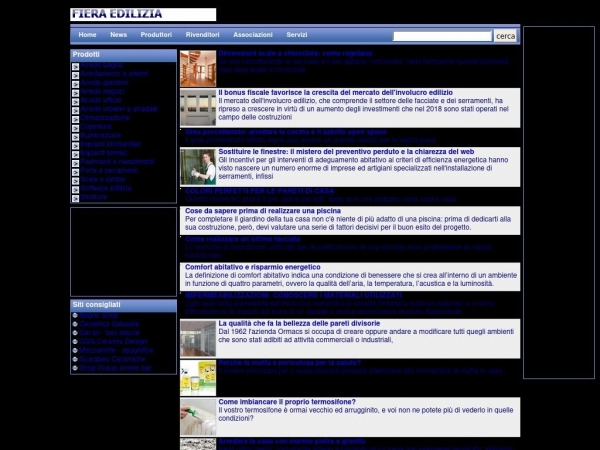600x450 pixels.
Task: Click the arrow icon beside Impianti idrosanitari
Action: tap(75, 146)
